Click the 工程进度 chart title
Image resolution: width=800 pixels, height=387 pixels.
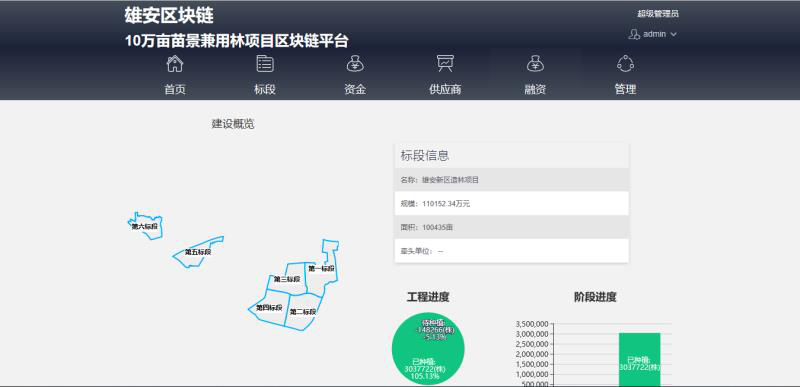(428, 297)
